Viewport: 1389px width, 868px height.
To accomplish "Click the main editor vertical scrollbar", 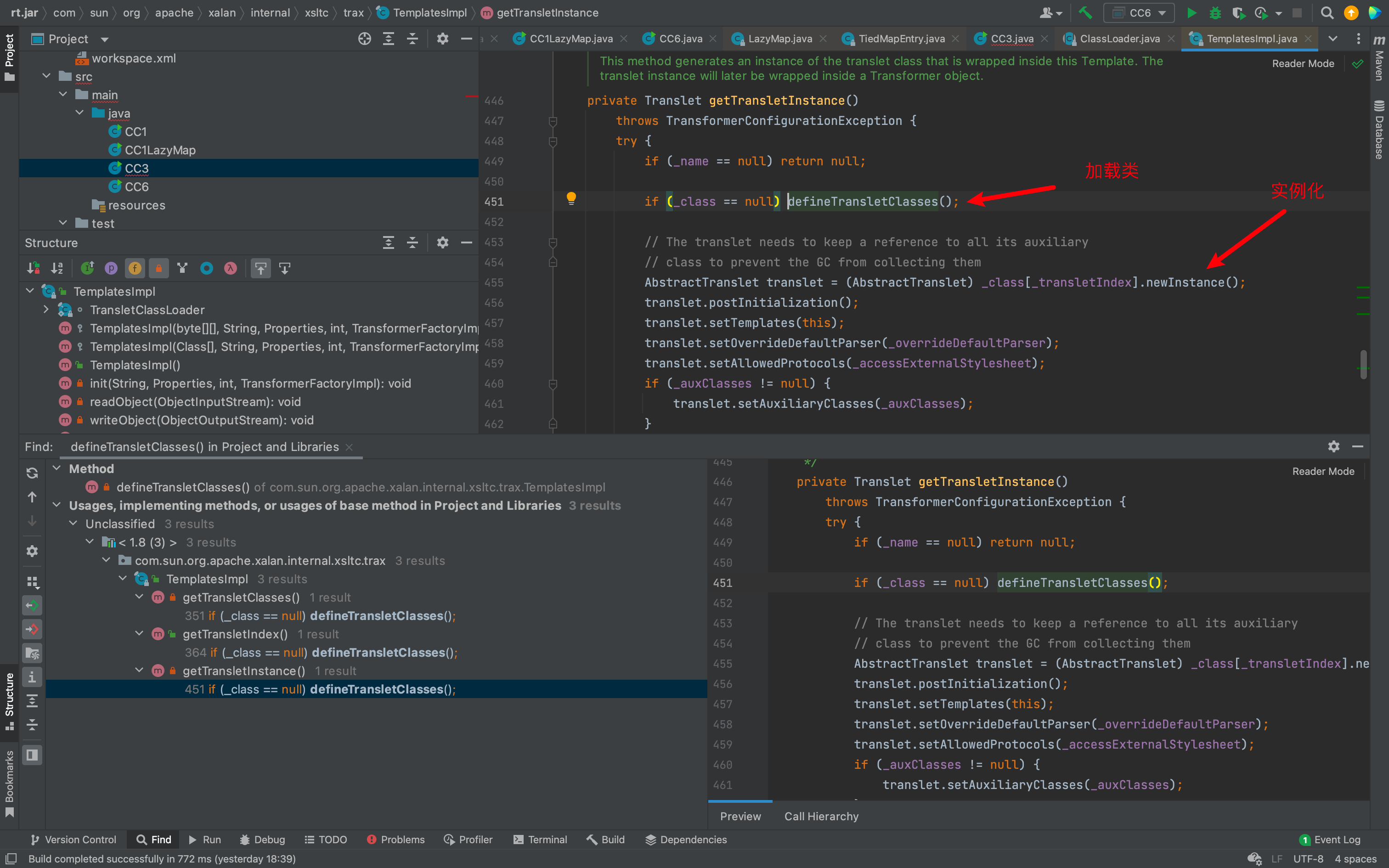I will coord(1363,364).
